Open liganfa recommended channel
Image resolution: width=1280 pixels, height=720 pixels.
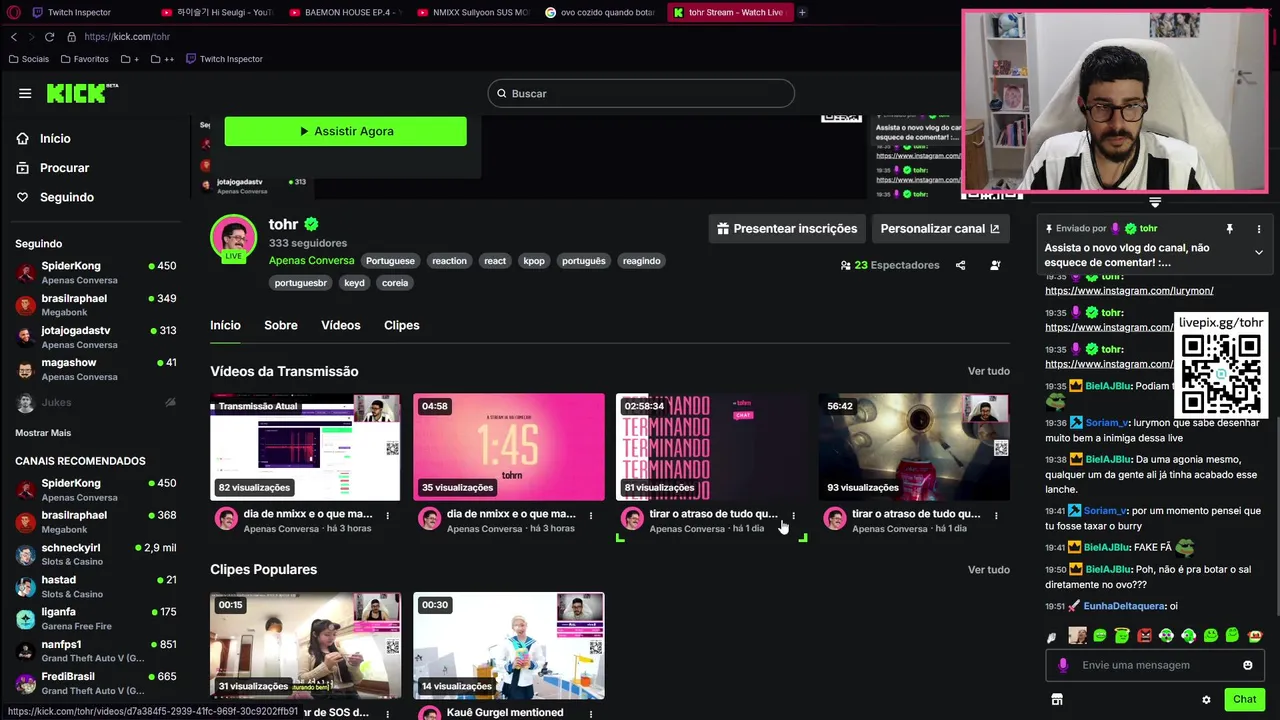click(96, 618)
